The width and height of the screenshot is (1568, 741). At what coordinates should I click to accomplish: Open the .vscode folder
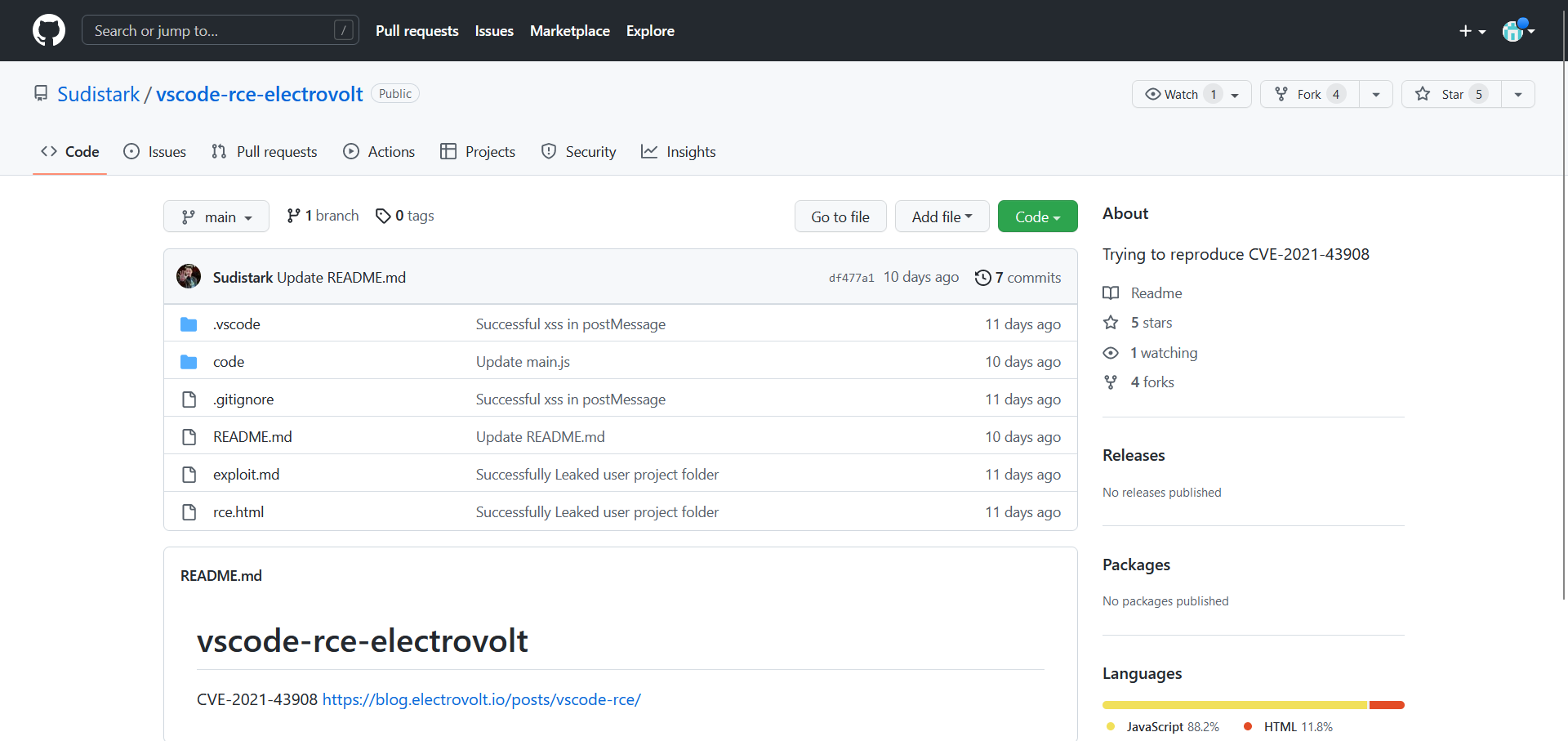[237, 324]
